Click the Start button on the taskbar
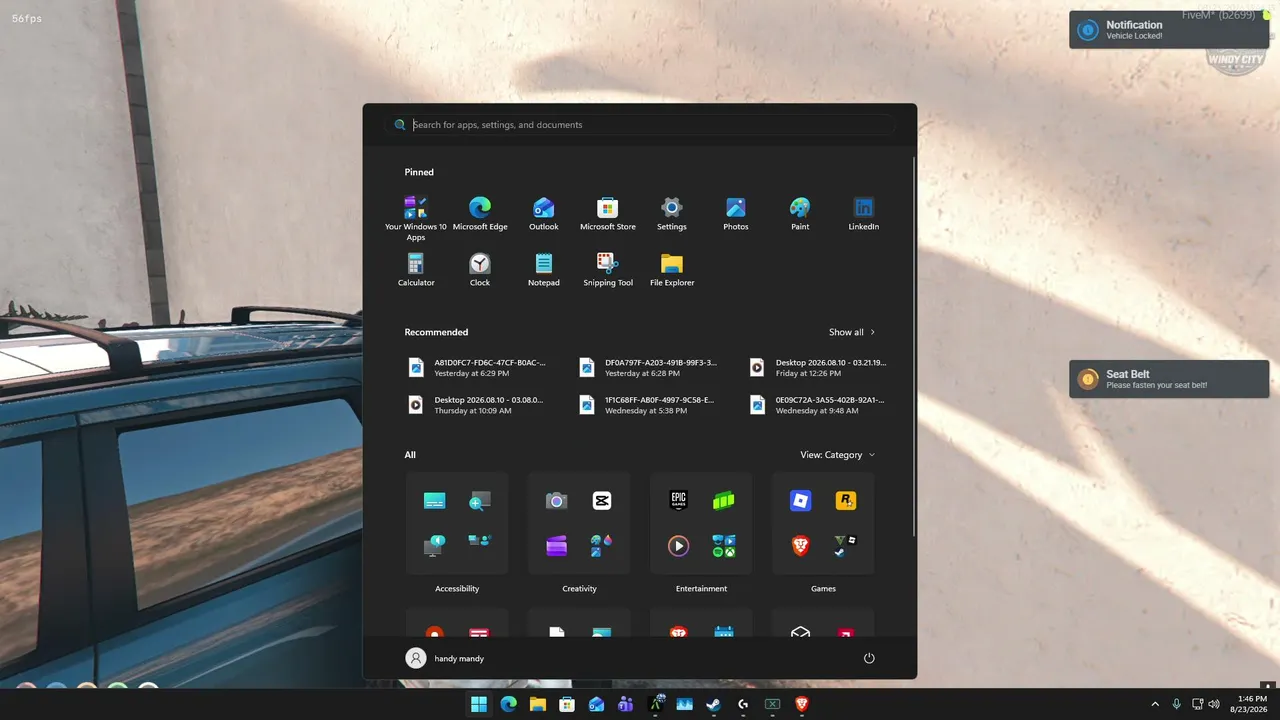 (479, 704)
